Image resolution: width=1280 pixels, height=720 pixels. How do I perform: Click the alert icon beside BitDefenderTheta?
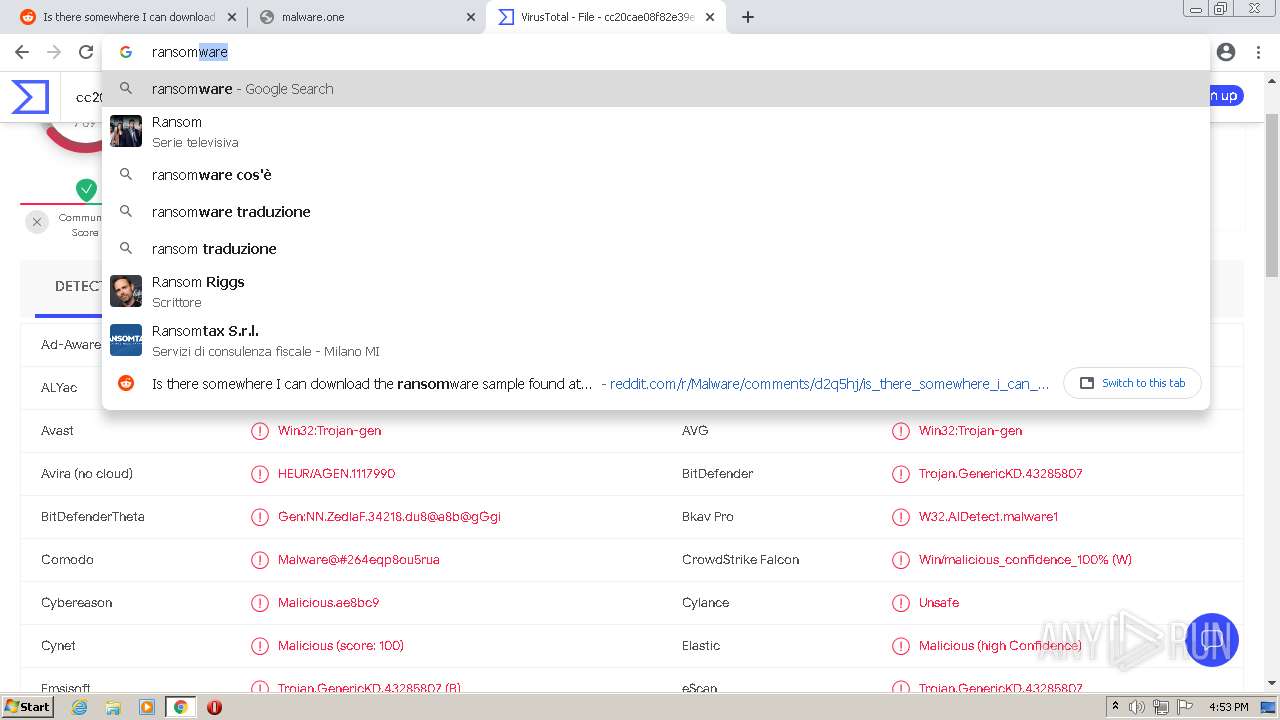click(260, 517)
